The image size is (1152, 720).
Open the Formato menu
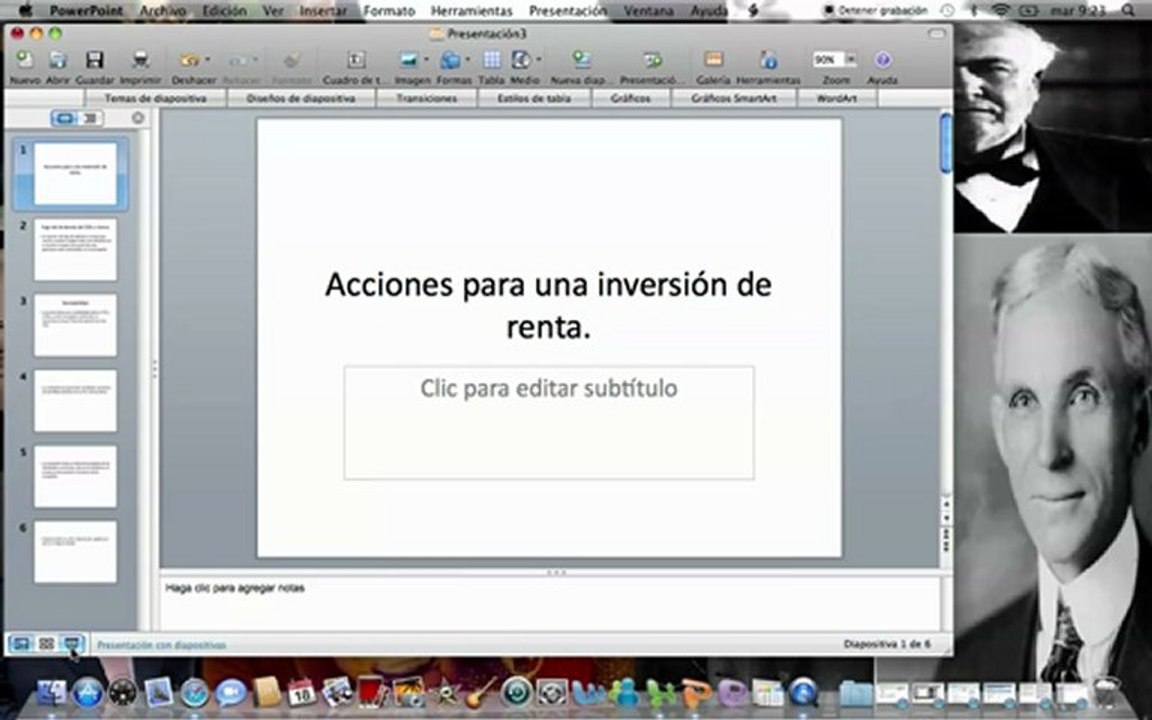click(x=389, y=10)
